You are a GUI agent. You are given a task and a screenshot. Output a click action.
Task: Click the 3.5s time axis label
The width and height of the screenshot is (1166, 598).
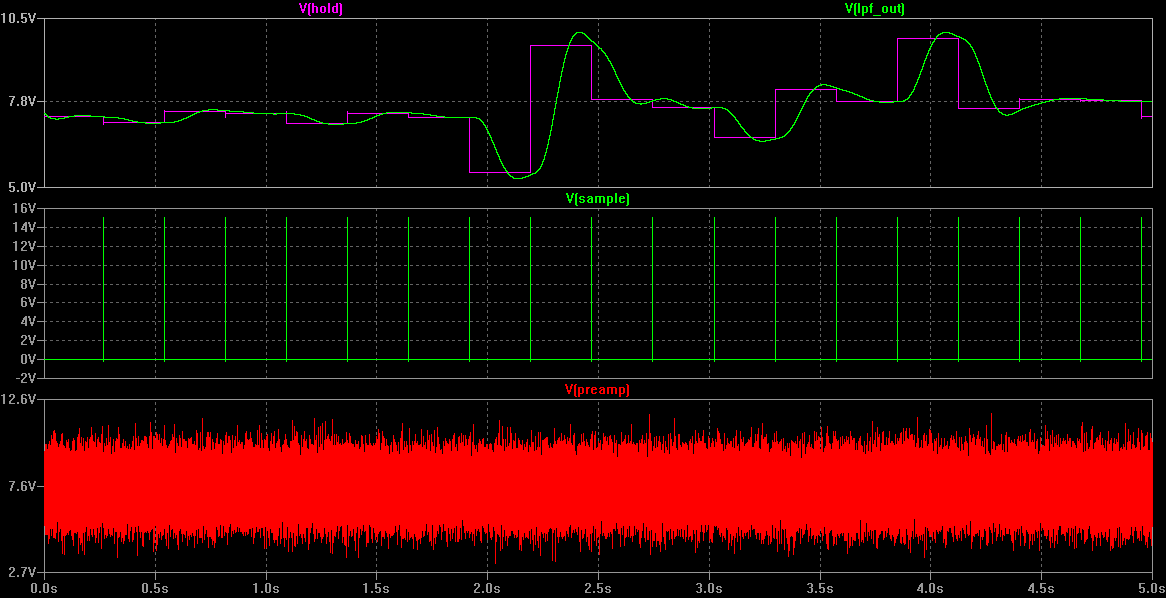point(820,588)
